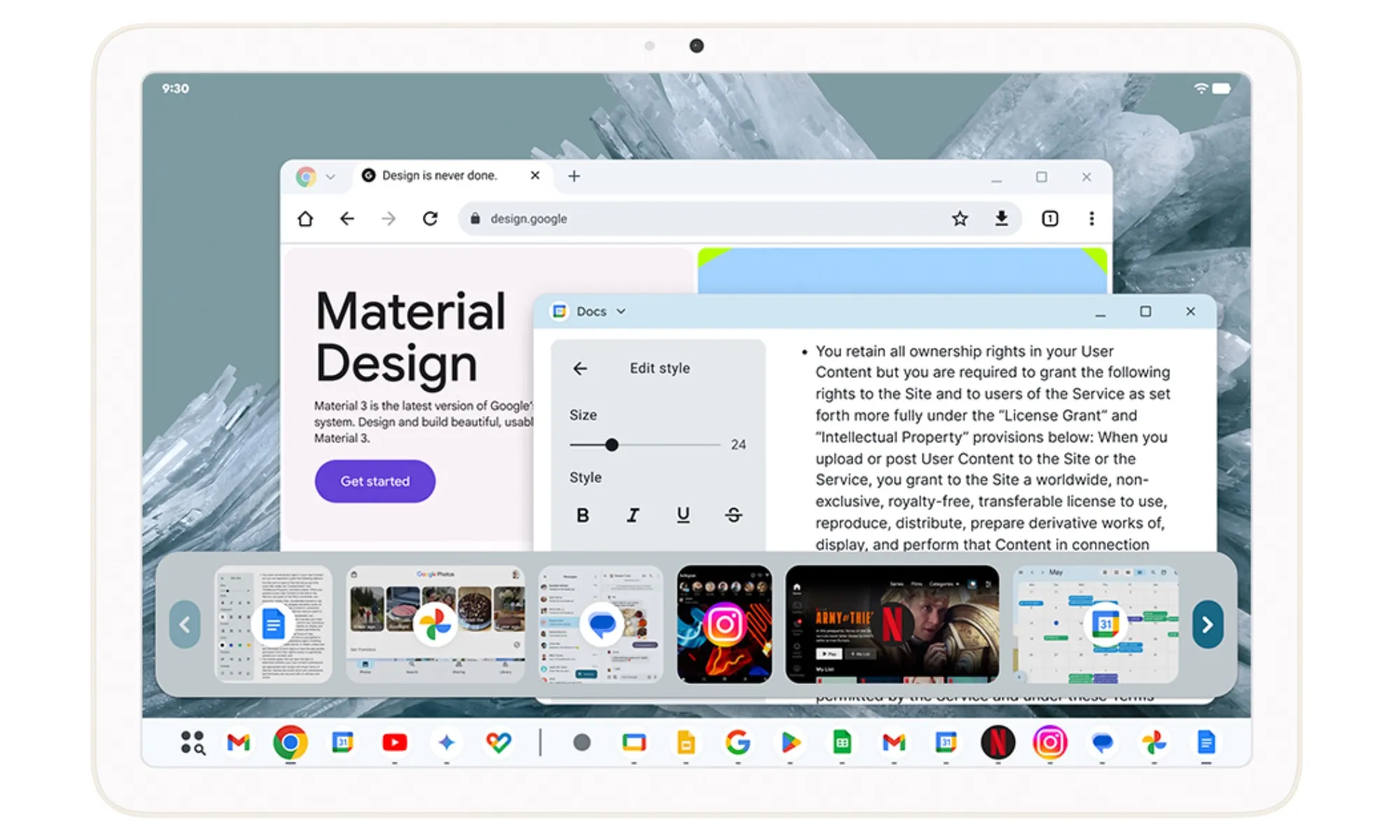Click the Chrome home icon

305,218
